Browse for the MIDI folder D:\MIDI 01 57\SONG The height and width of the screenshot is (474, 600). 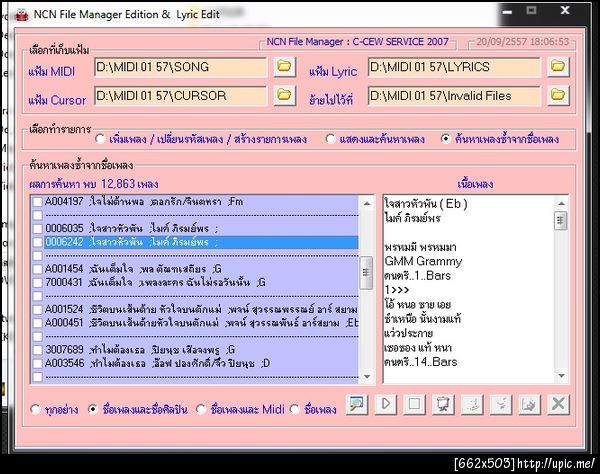284,67
